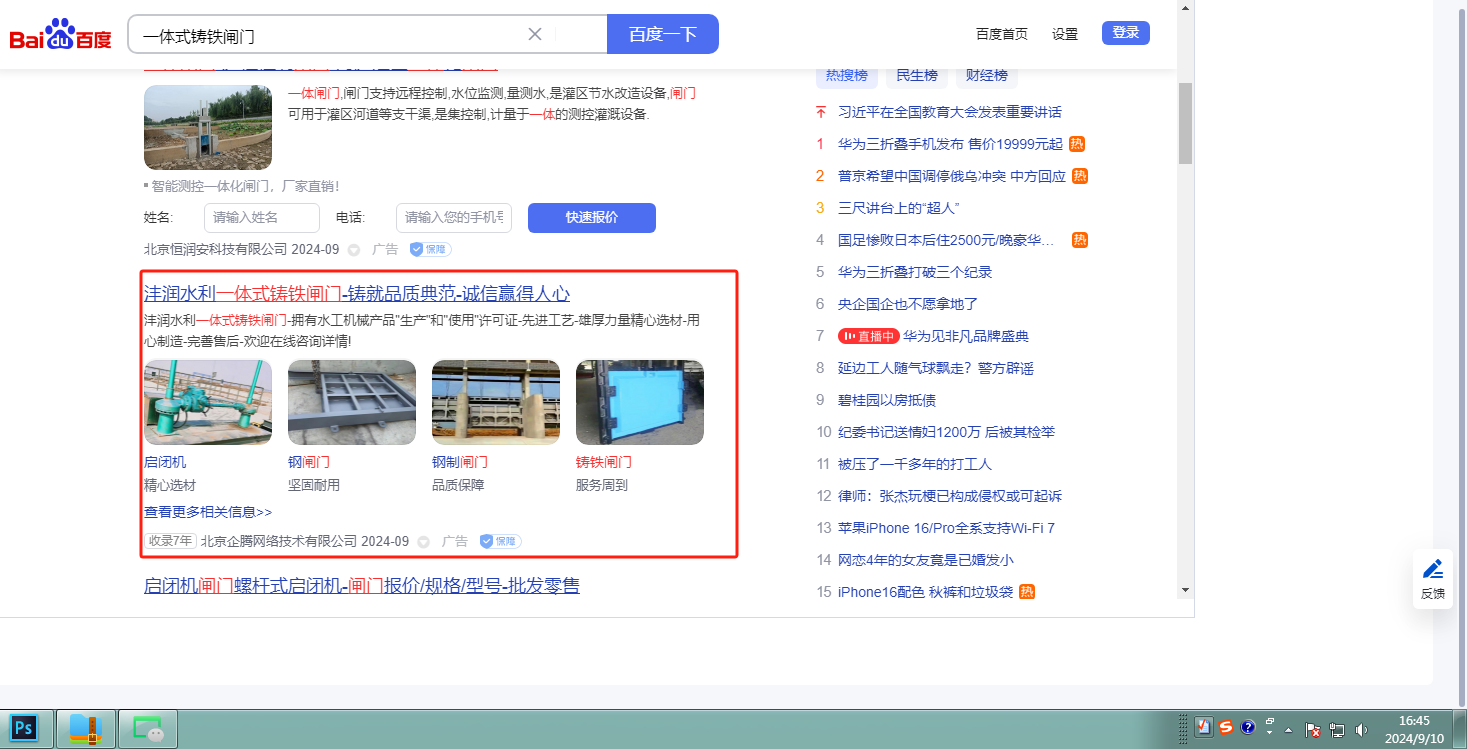Click the 电话 phone number input field

click(454, 218)
